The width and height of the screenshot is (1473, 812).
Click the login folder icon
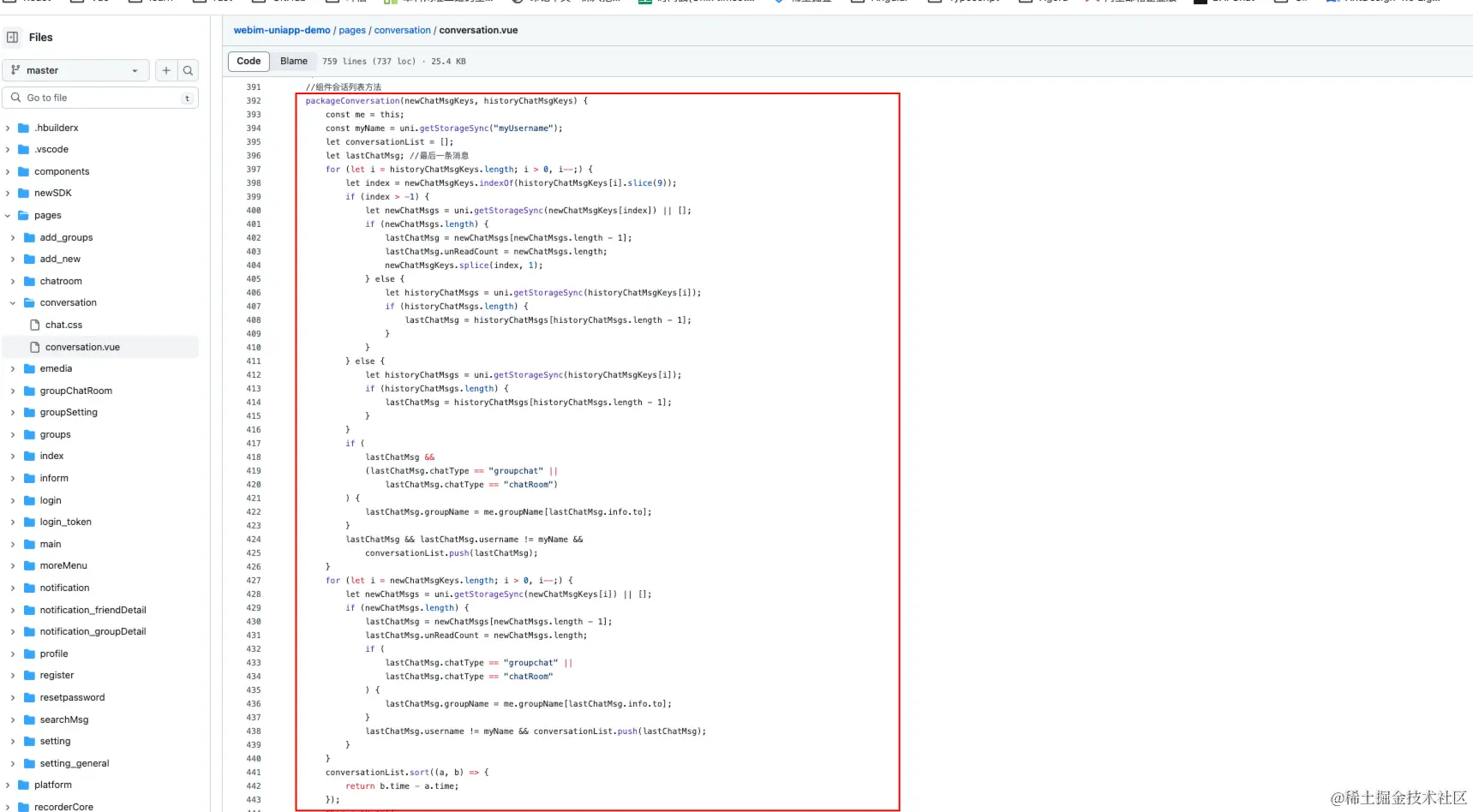(x=29, y=500)
